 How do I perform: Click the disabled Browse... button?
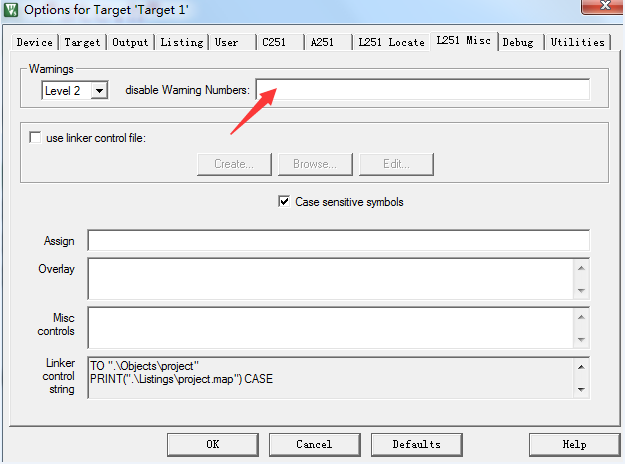(315, 164)
